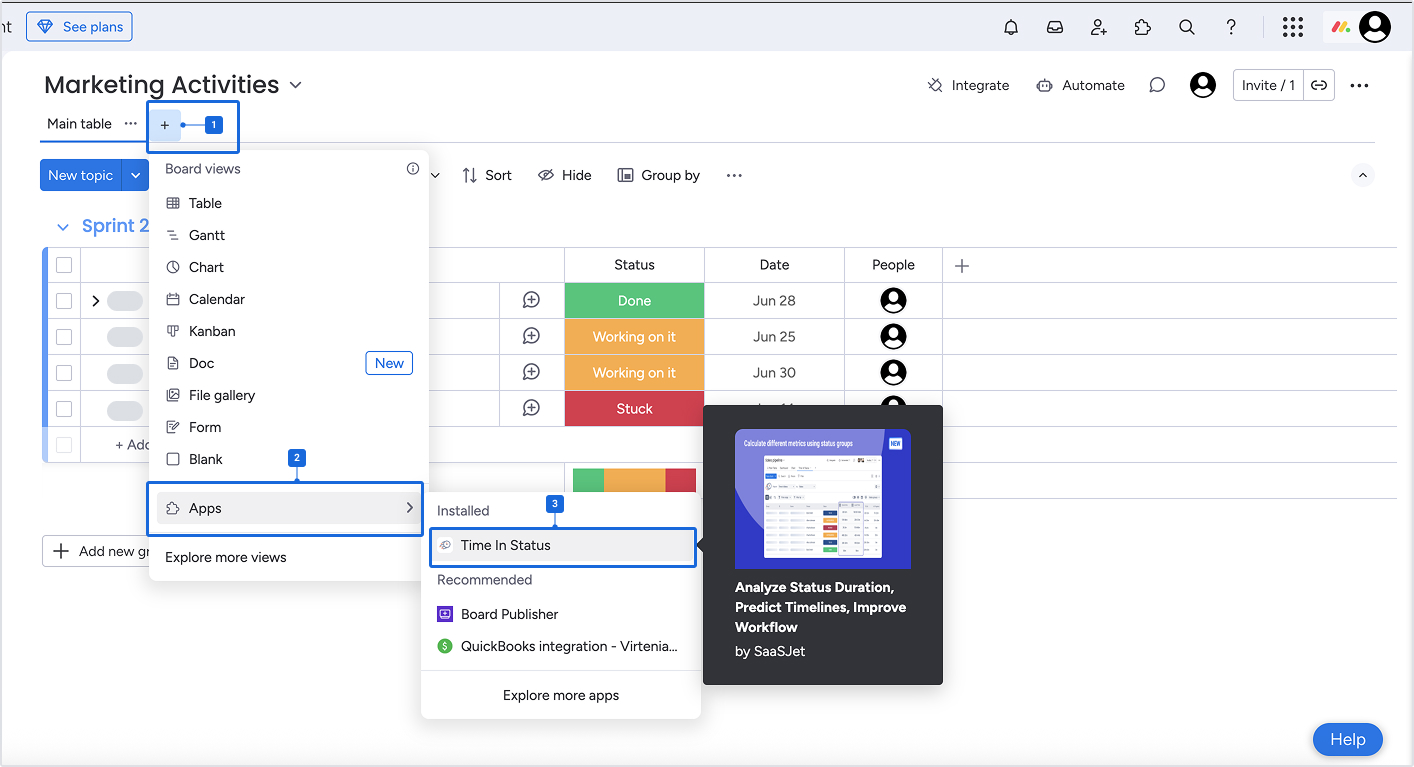
Task: Click the red Stuck status cell
Action: [x=634, y=409]
